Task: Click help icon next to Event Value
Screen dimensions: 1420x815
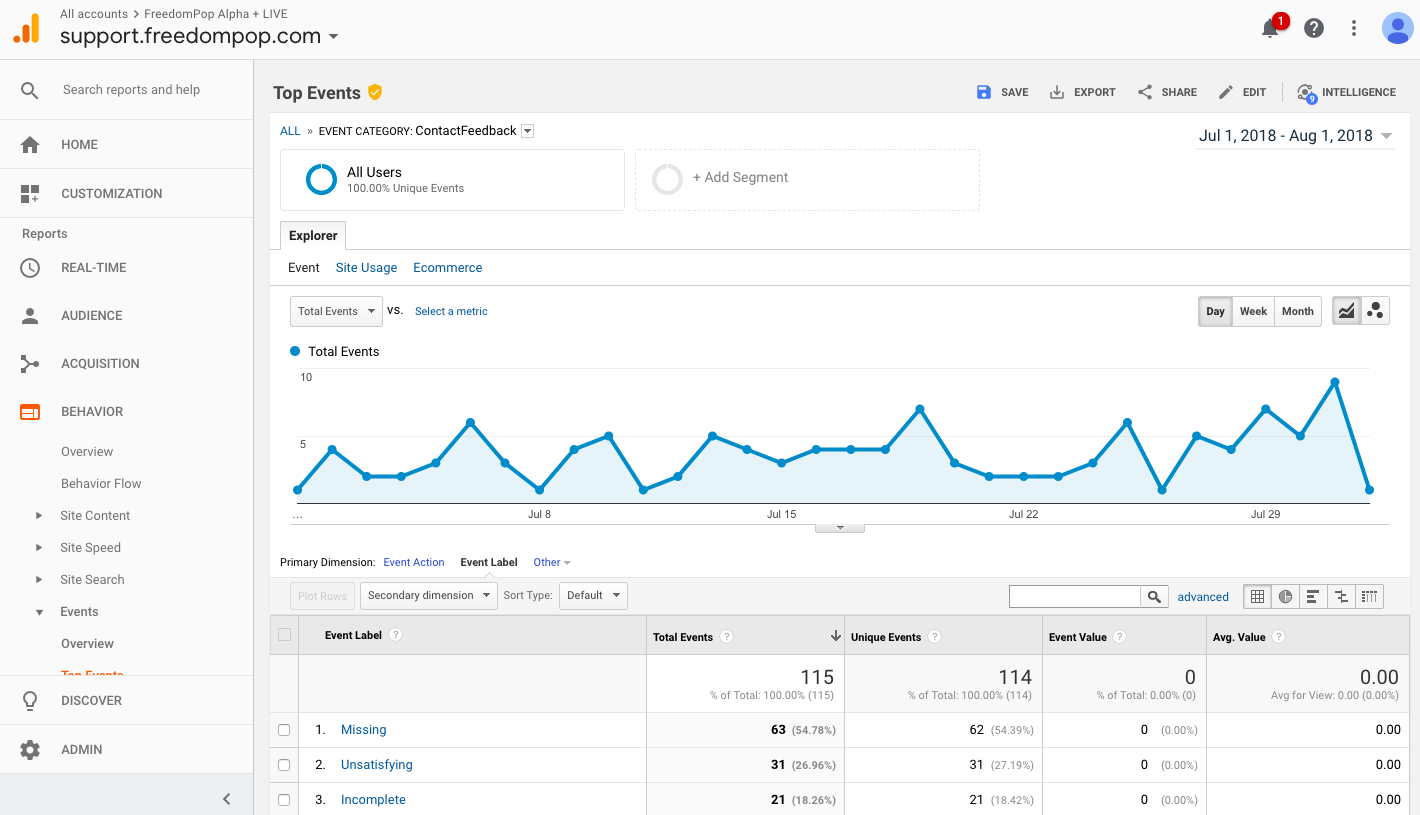Action: point(1120,637)
